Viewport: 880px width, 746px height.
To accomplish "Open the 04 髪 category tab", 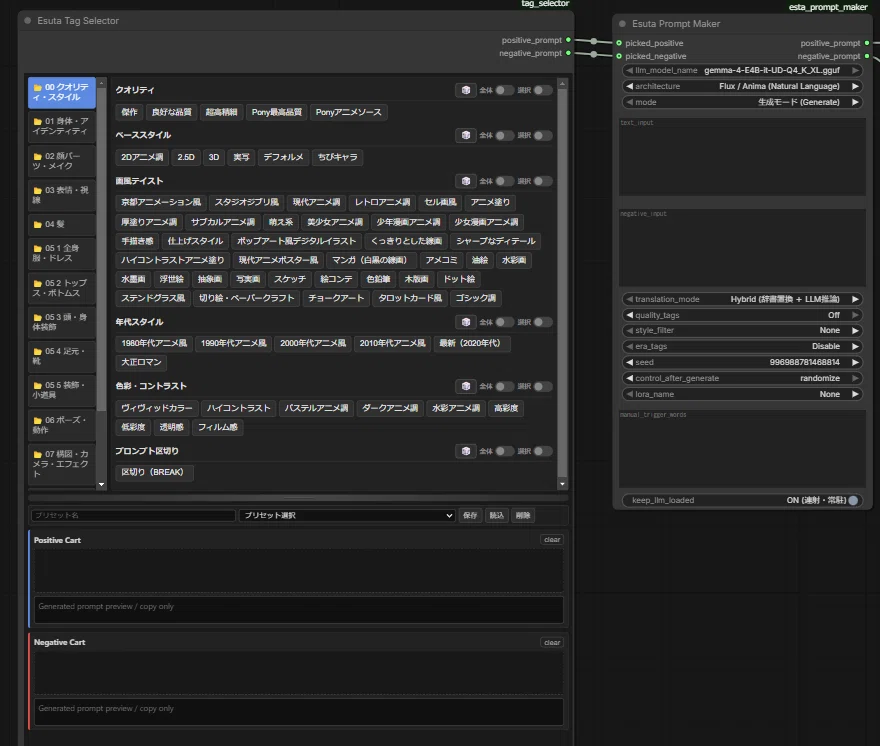I will click(x=62, y=224).
